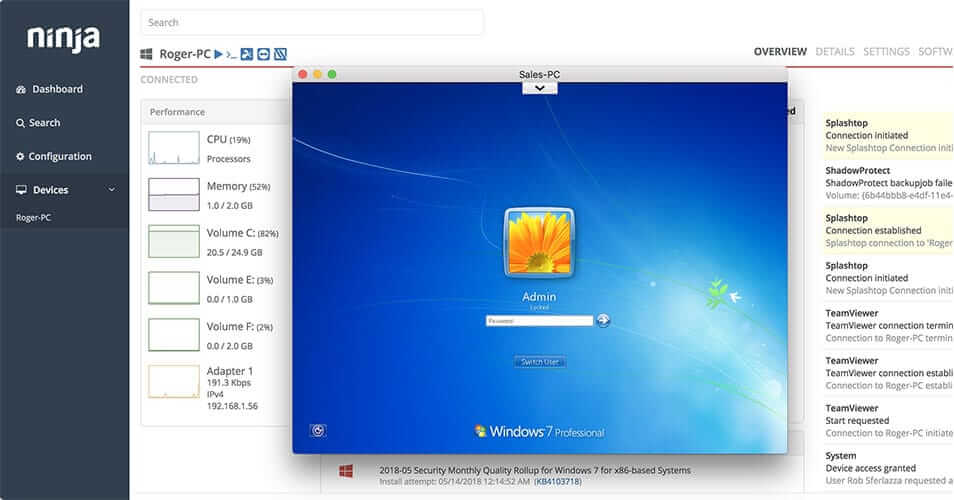
Task: Open Dashboard in the sidebar
Action: tap(57, 89)
